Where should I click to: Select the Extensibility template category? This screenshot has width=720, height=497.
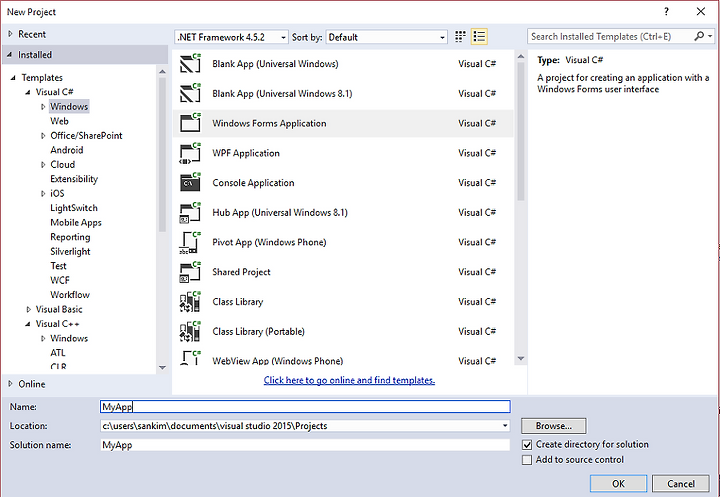74,179
